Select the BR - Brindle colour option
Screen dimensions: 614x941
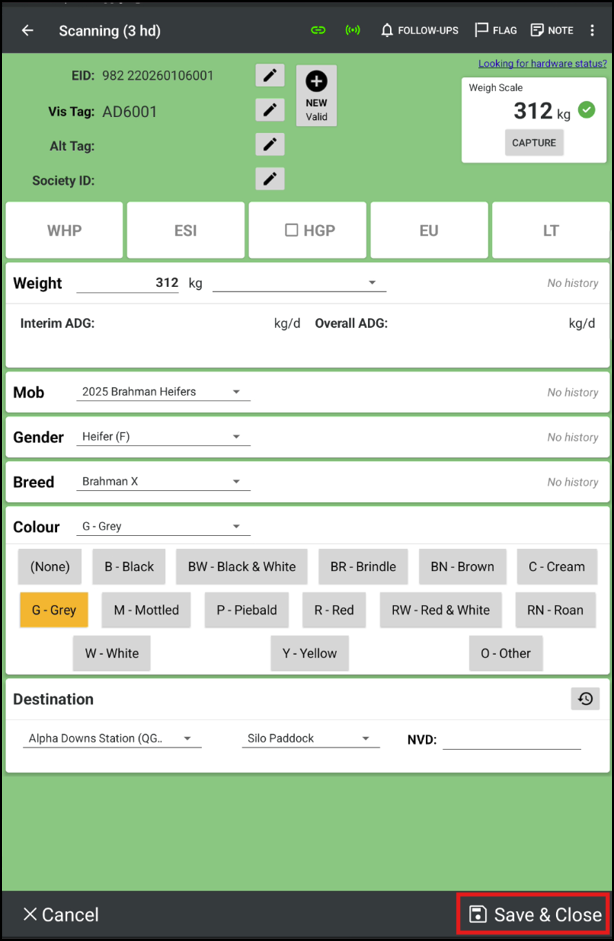[363, 566]
